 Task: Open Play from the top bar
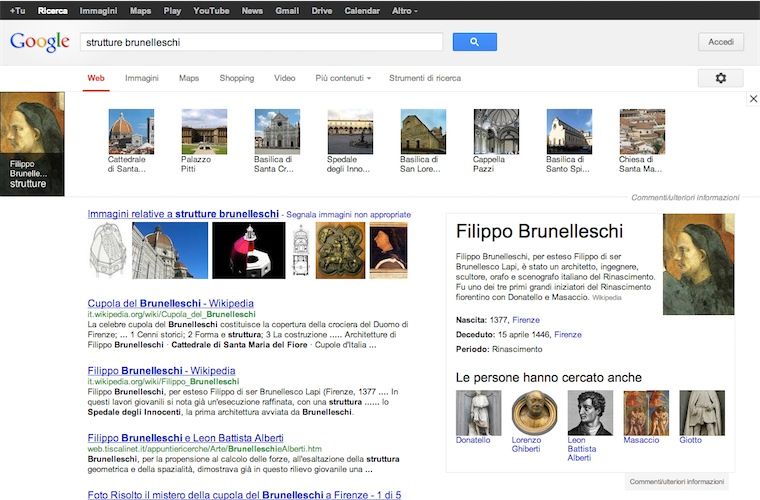172,11
